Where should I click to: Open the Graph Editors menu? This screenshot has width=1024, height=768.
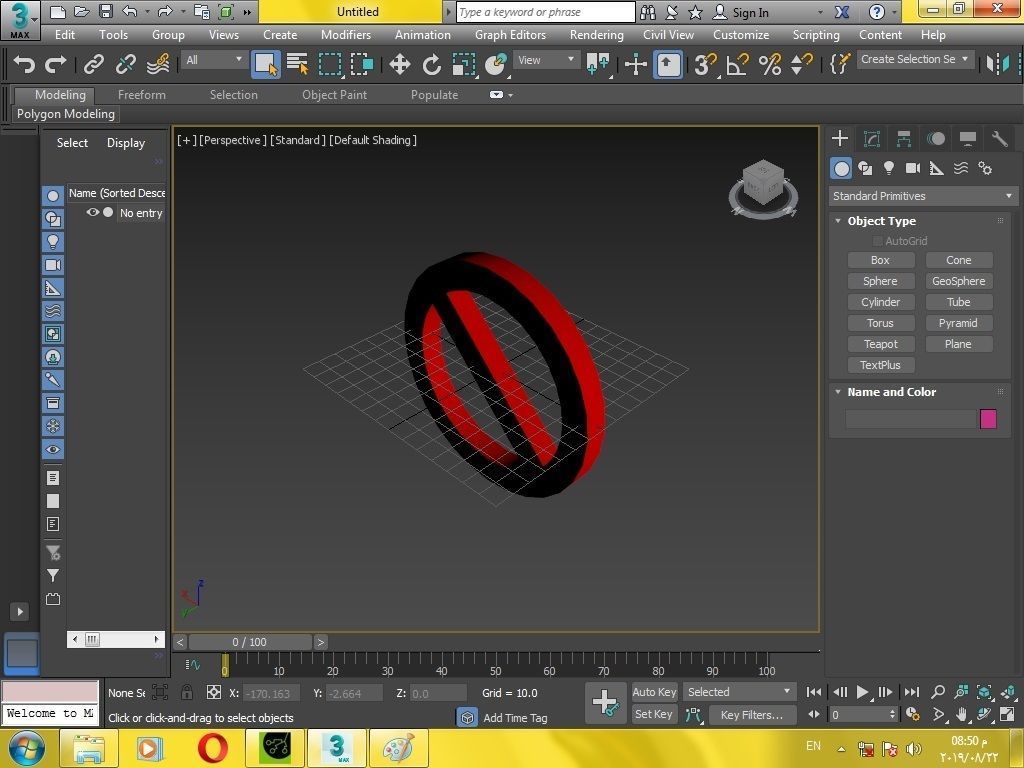510,35
